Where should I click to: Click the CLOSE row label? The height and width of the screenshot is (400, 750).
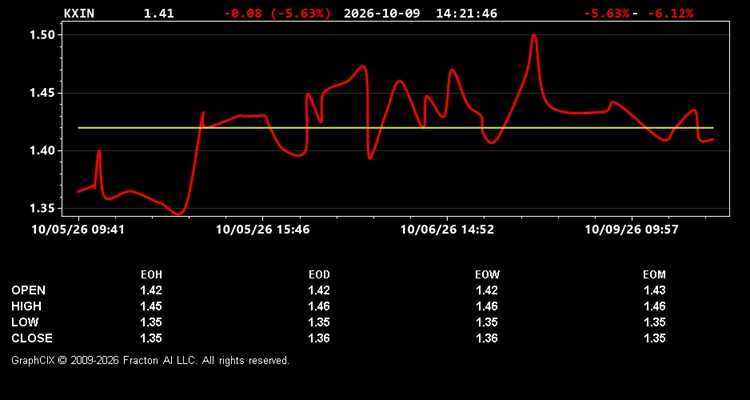point(32,338)
